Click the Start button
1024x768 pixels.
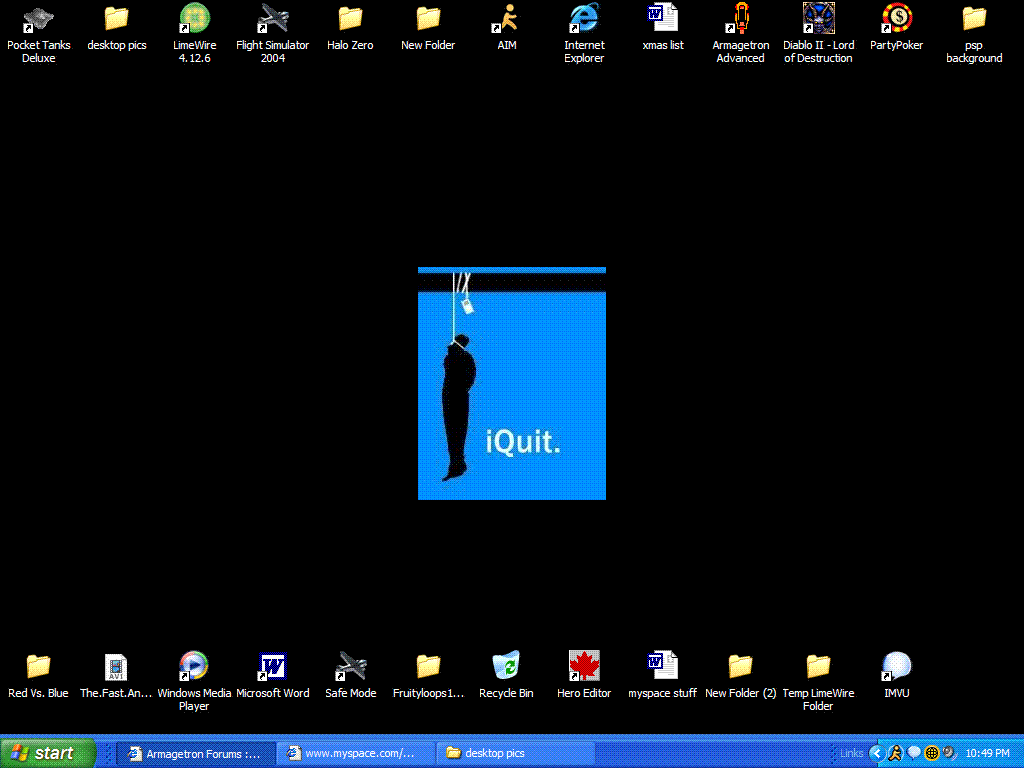point(47,753)
